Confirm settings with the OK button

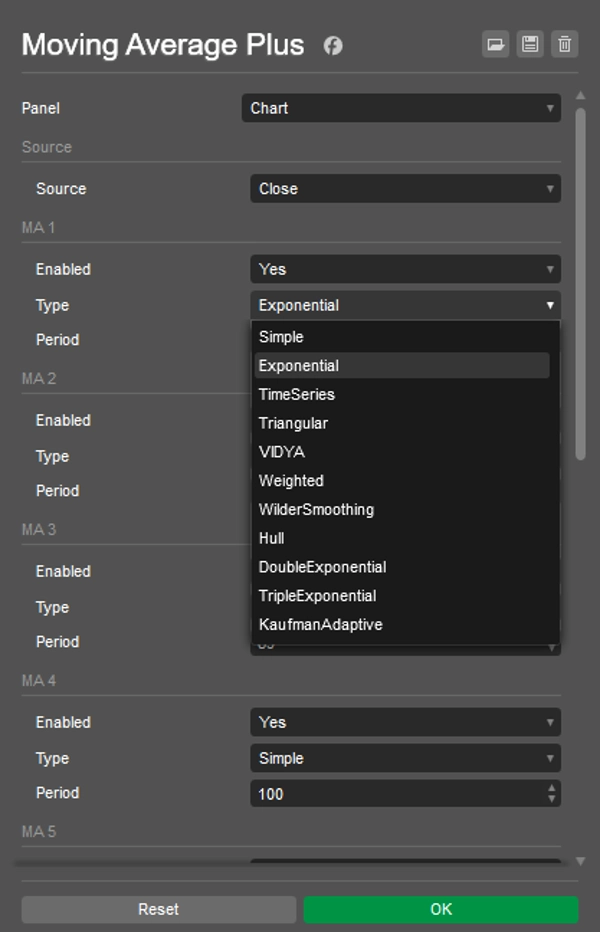click(x=441, y=909)
